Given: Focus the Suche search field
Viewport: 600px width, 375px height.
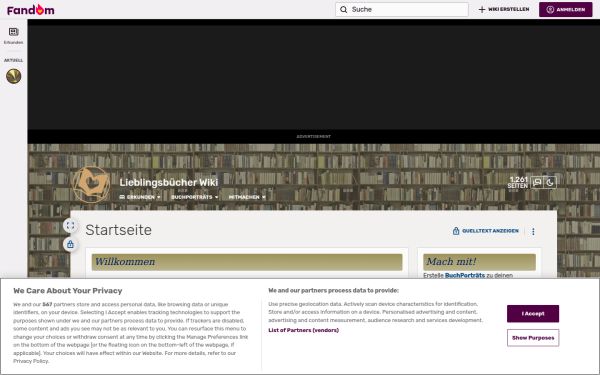Looking at the screenshot, I should (402, 10).
